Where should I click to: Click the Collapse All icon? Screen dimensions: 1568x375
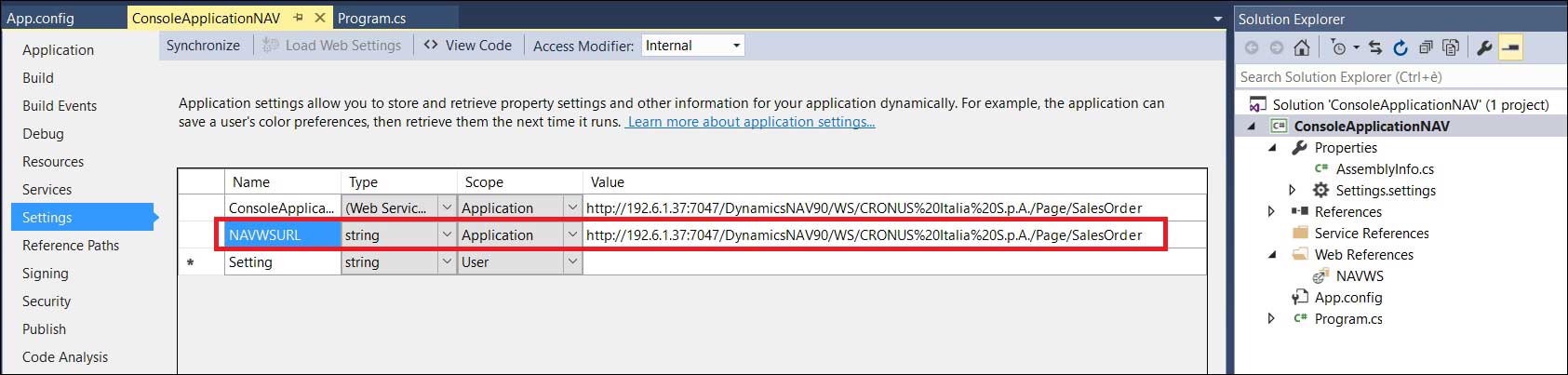(1426, 47)
